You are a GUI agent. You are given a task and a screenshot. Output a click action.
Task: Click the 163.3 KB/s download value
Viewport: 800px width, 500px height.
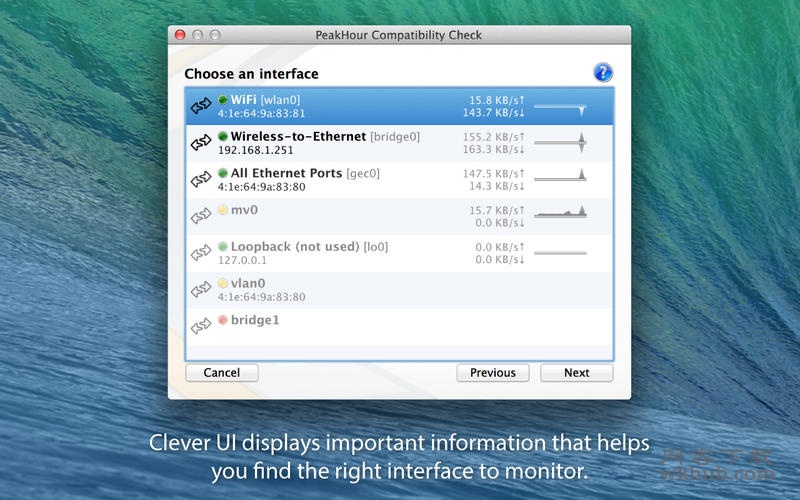coord(493,149)
